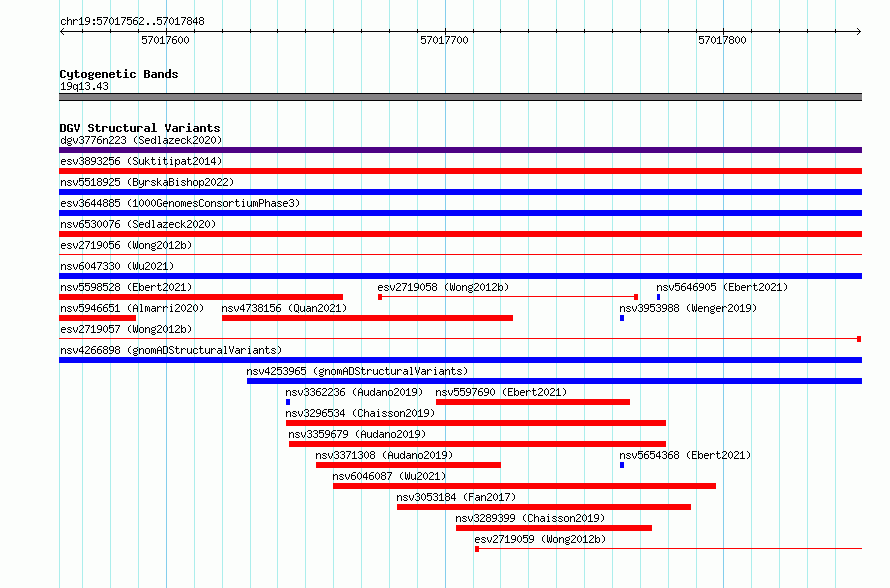This screenshot has width=890, height=588.
Task: Open nsv3296534 (Chaisson2019) label
Action: pyautogui.click(x=360, y=413)
